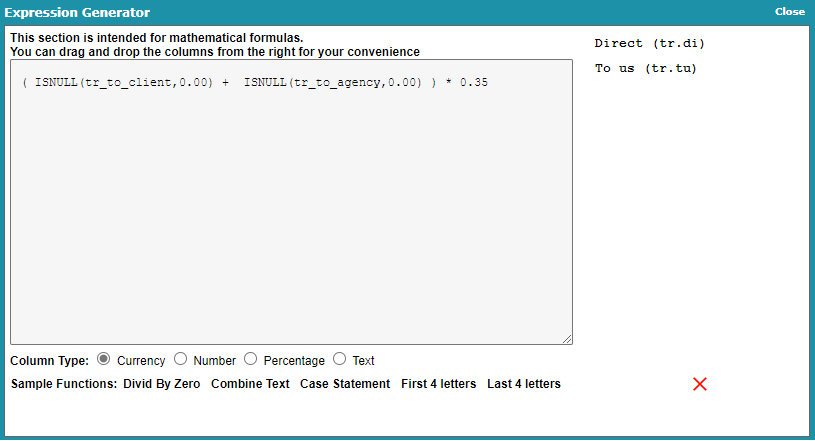Click the 0.35 multiplier in formula
Screen dimensions: 815x441
(474, 82)
